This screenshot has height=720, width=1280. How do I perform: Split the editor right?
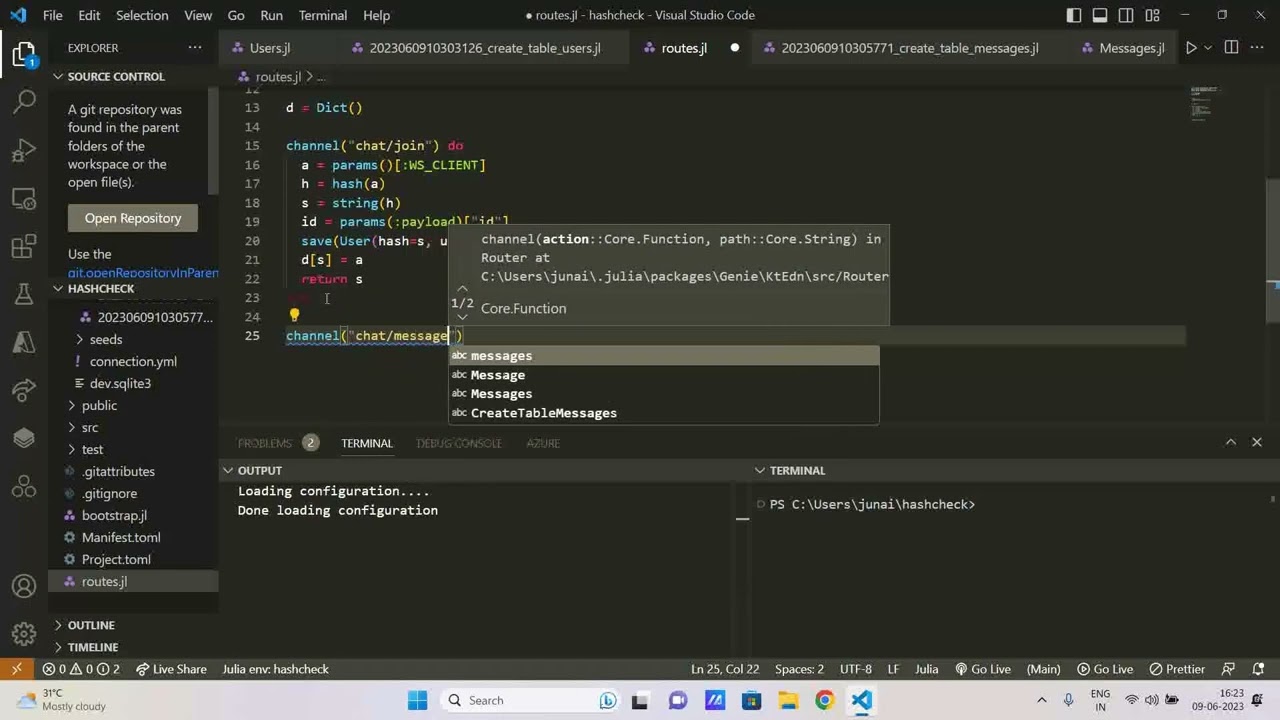click(x=1231, y=48)
